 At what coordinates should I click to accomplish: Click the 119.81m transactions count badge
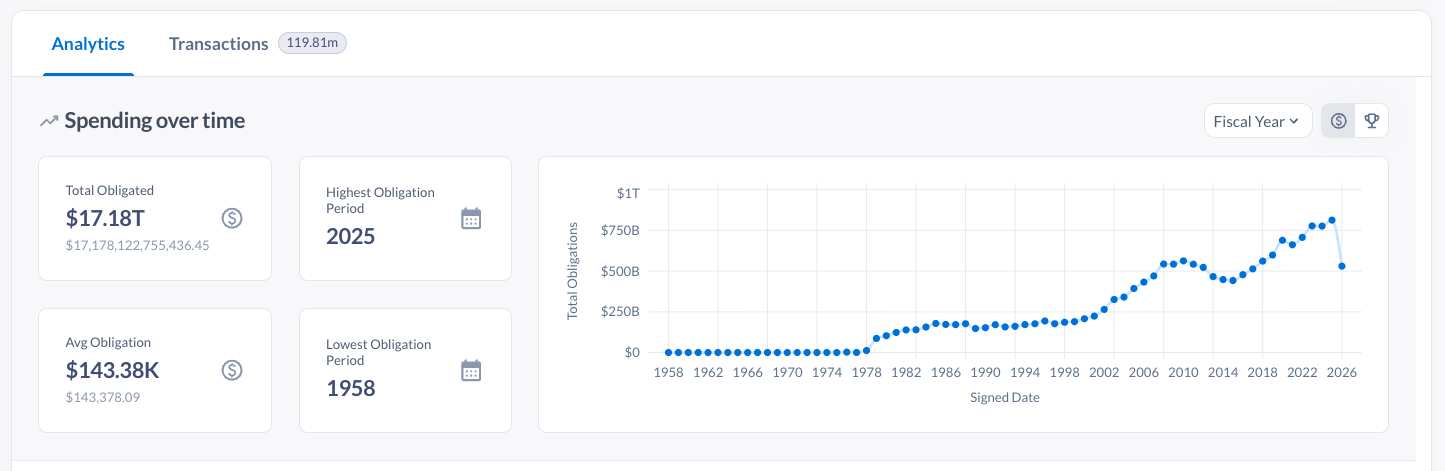pyautogui.click(x=312, y=43)
